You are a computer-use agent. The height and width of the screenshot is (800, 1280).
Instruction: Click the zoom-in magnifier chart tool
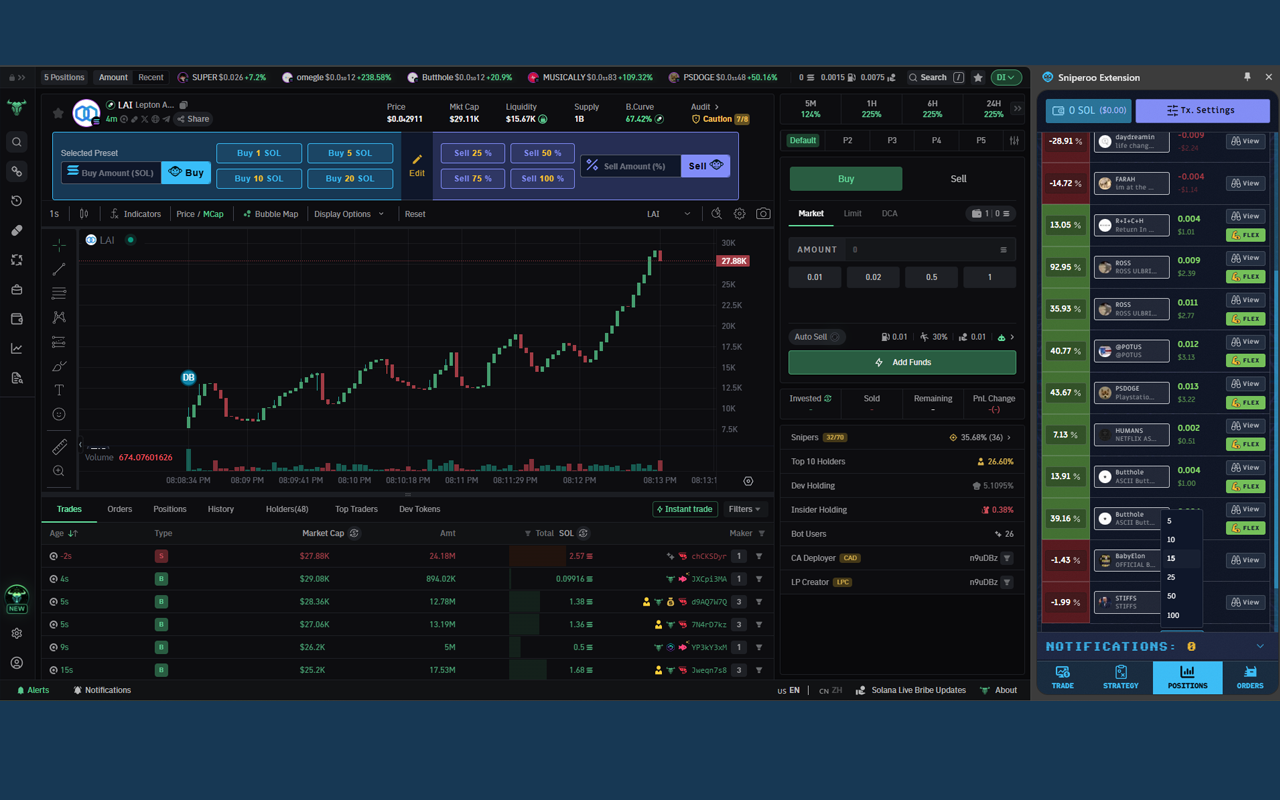(x=59, y=471)
